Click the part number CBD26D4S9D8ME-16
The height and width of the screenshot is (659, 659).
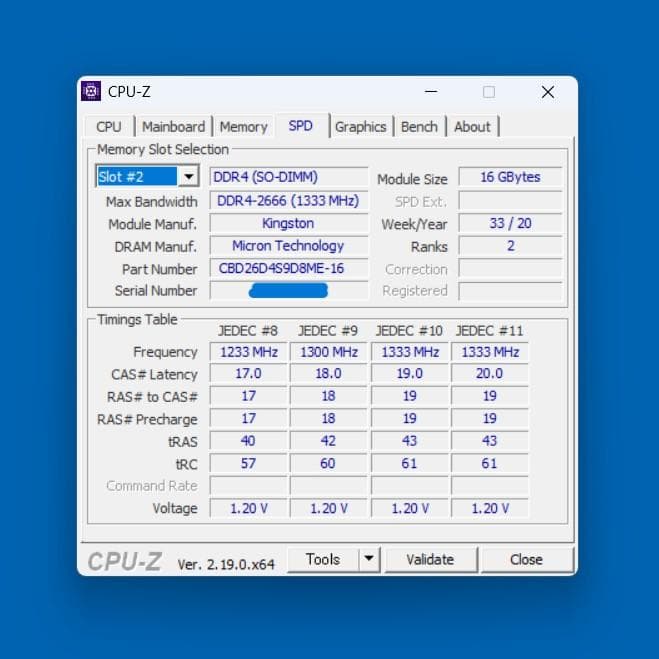pos(289,268)
